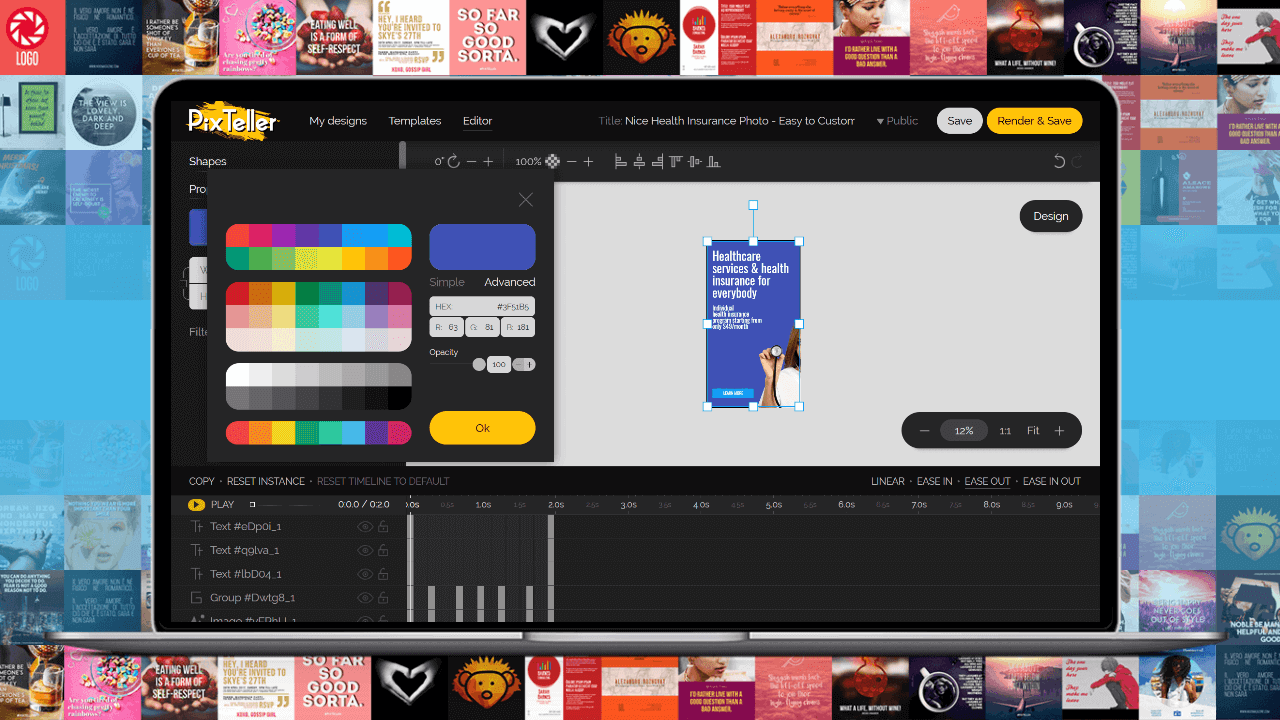Confirm color with Ok button
Image resolution: width=1280 pixels, height=720 pixels.
482,428
